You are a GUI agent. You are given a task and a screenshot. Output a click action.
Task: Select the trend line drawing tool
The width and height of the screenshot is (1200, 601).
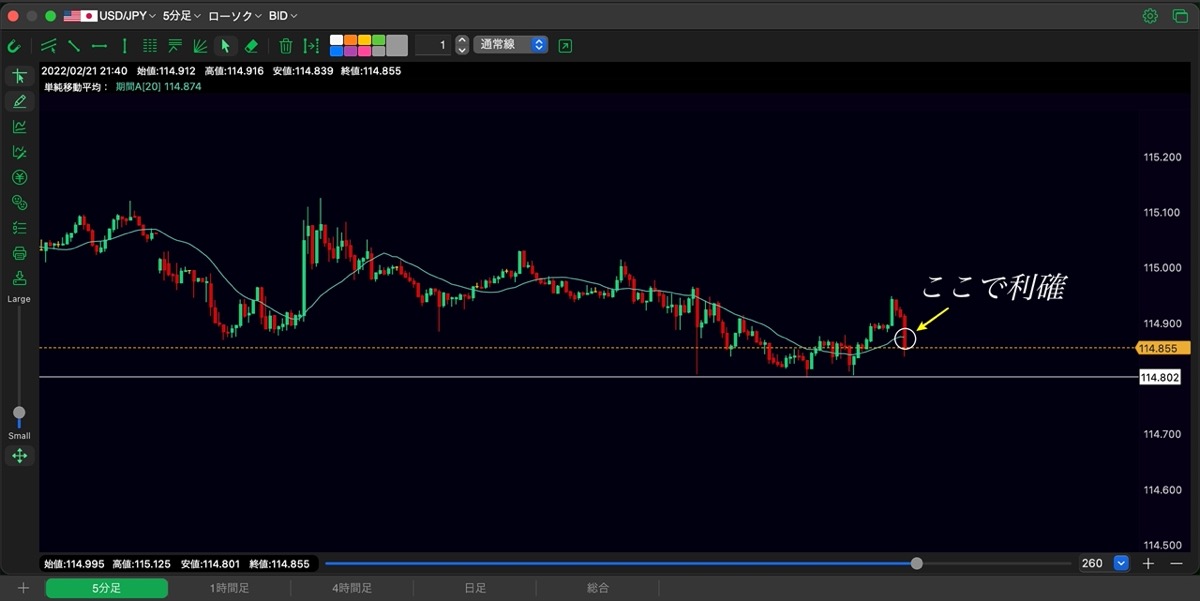tap(73, 45)
